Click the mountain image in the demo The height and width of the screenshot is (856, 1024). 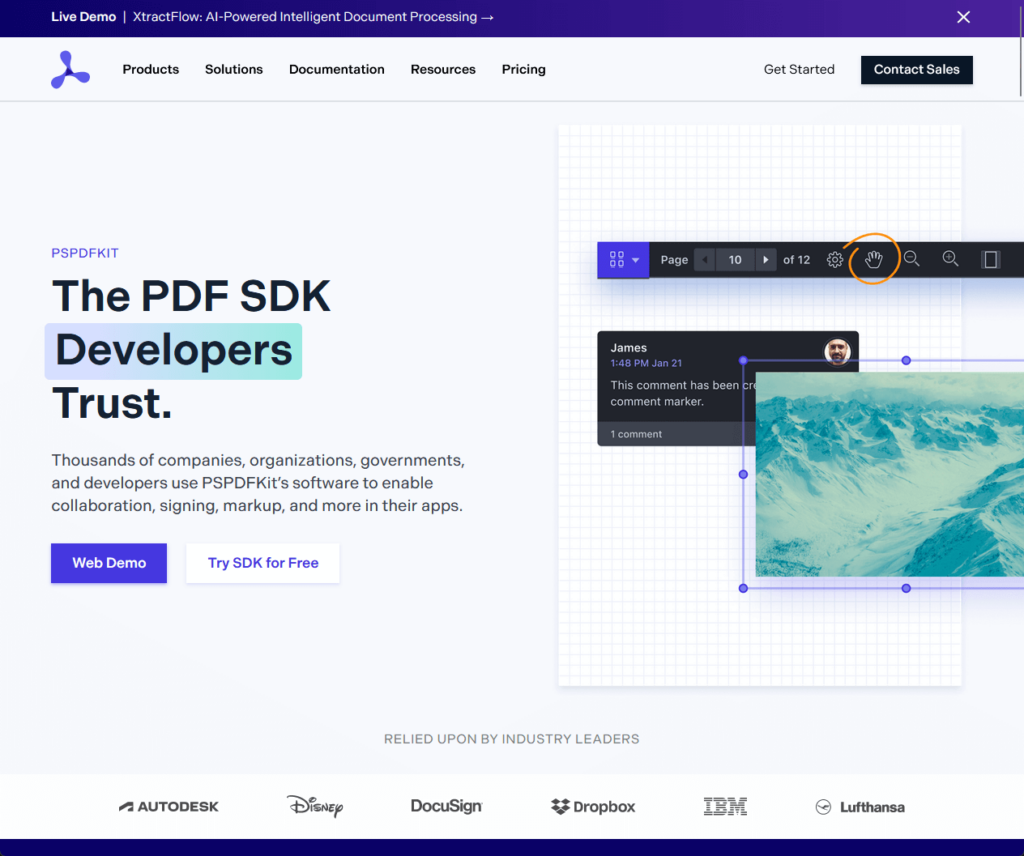click(889, 475)
